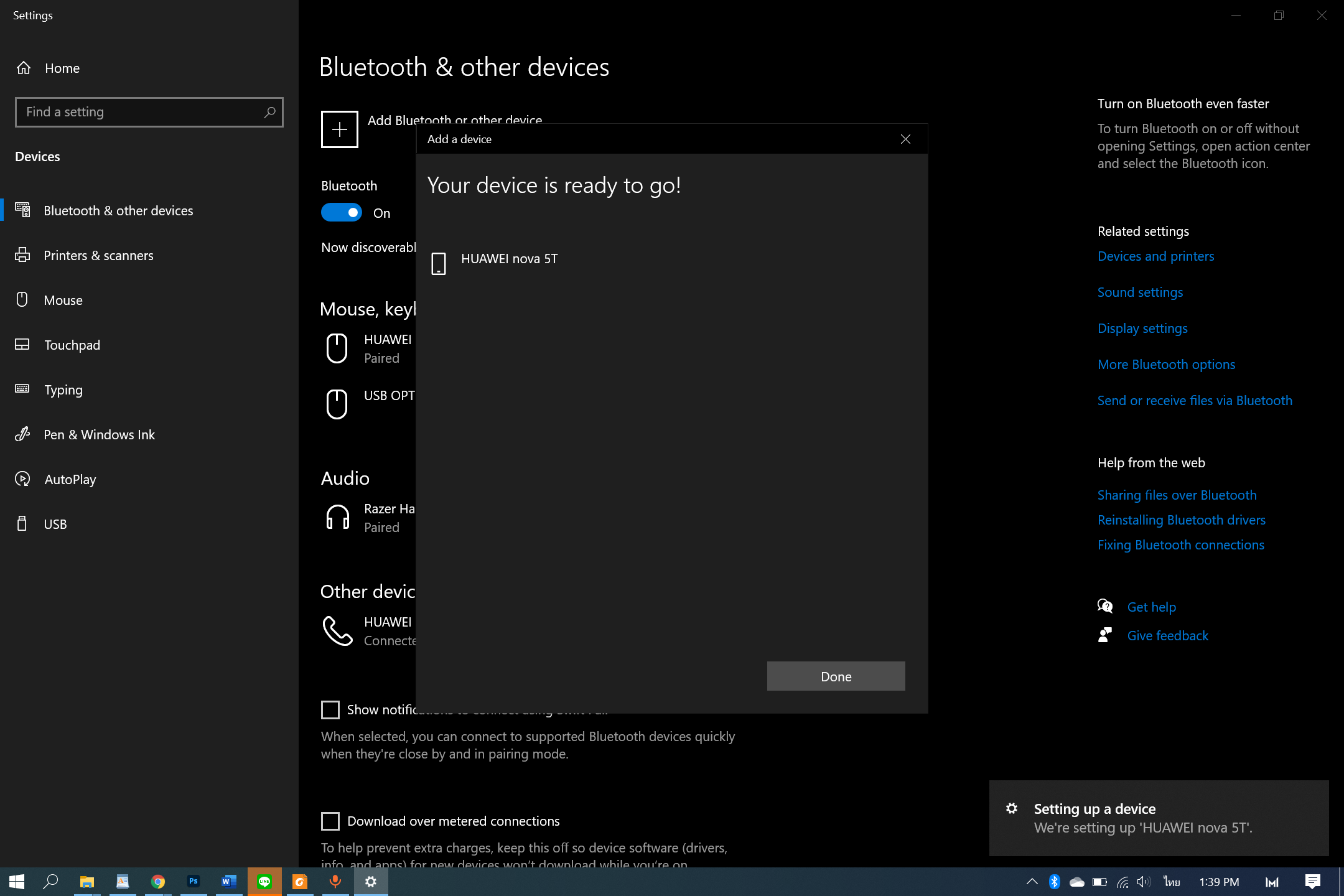1344x896 pixels.
Task: Select the HUAWEI connected phone handset icon
Action: (337, 631)
